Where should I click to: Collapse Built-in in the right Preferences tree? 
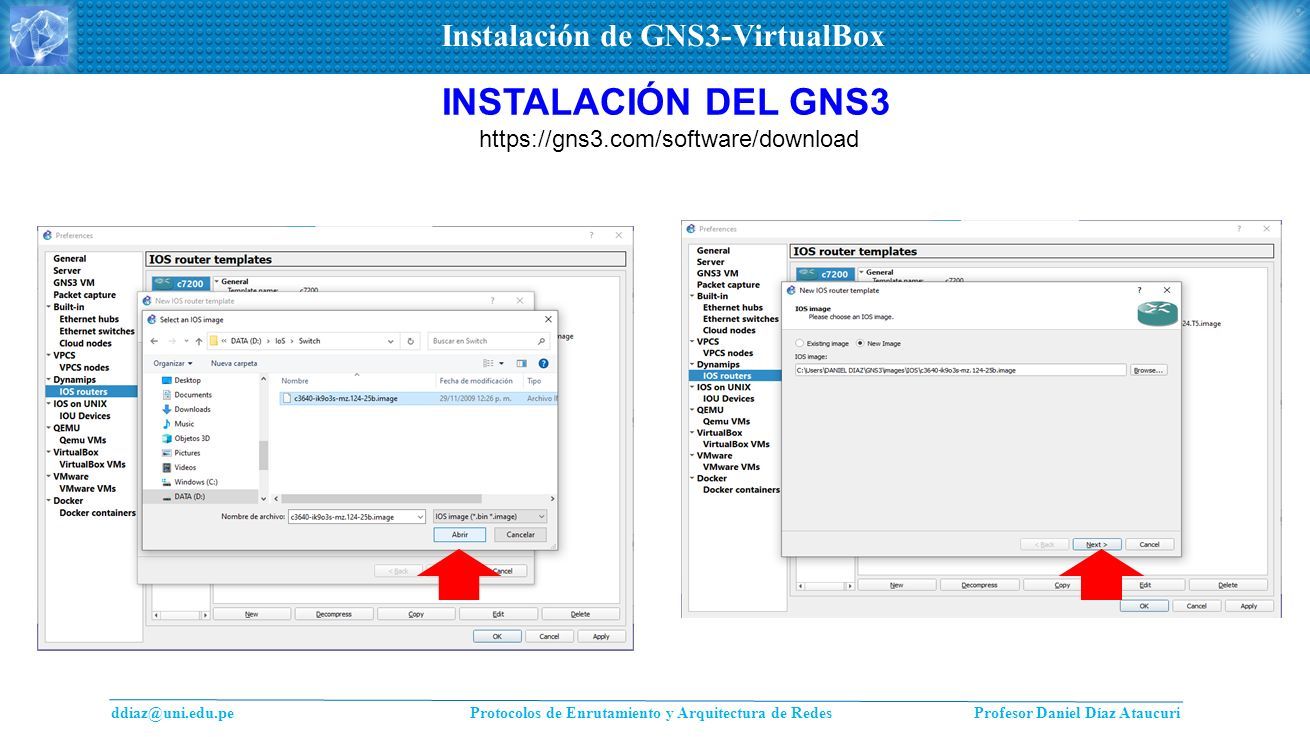pos(692,296)
